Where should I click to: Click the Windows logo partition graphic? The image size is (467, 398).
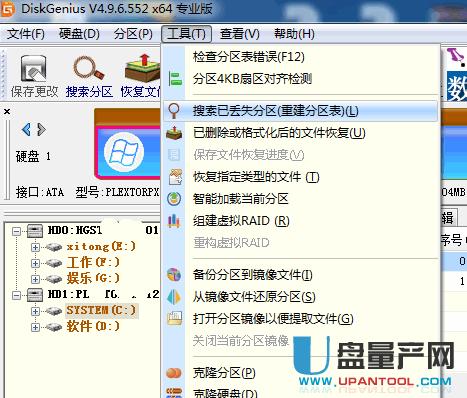point(124,152)
